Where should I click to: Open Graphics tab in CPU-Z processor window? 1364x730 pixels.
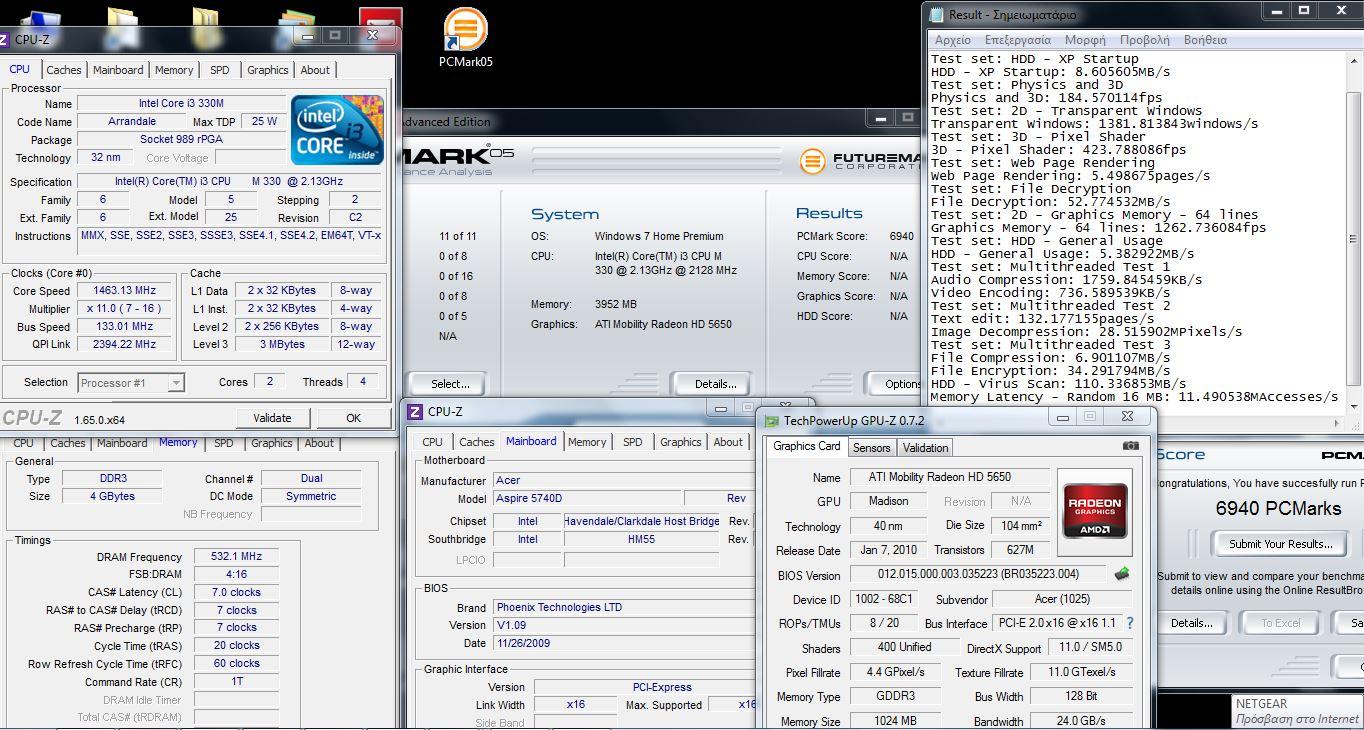267,70
